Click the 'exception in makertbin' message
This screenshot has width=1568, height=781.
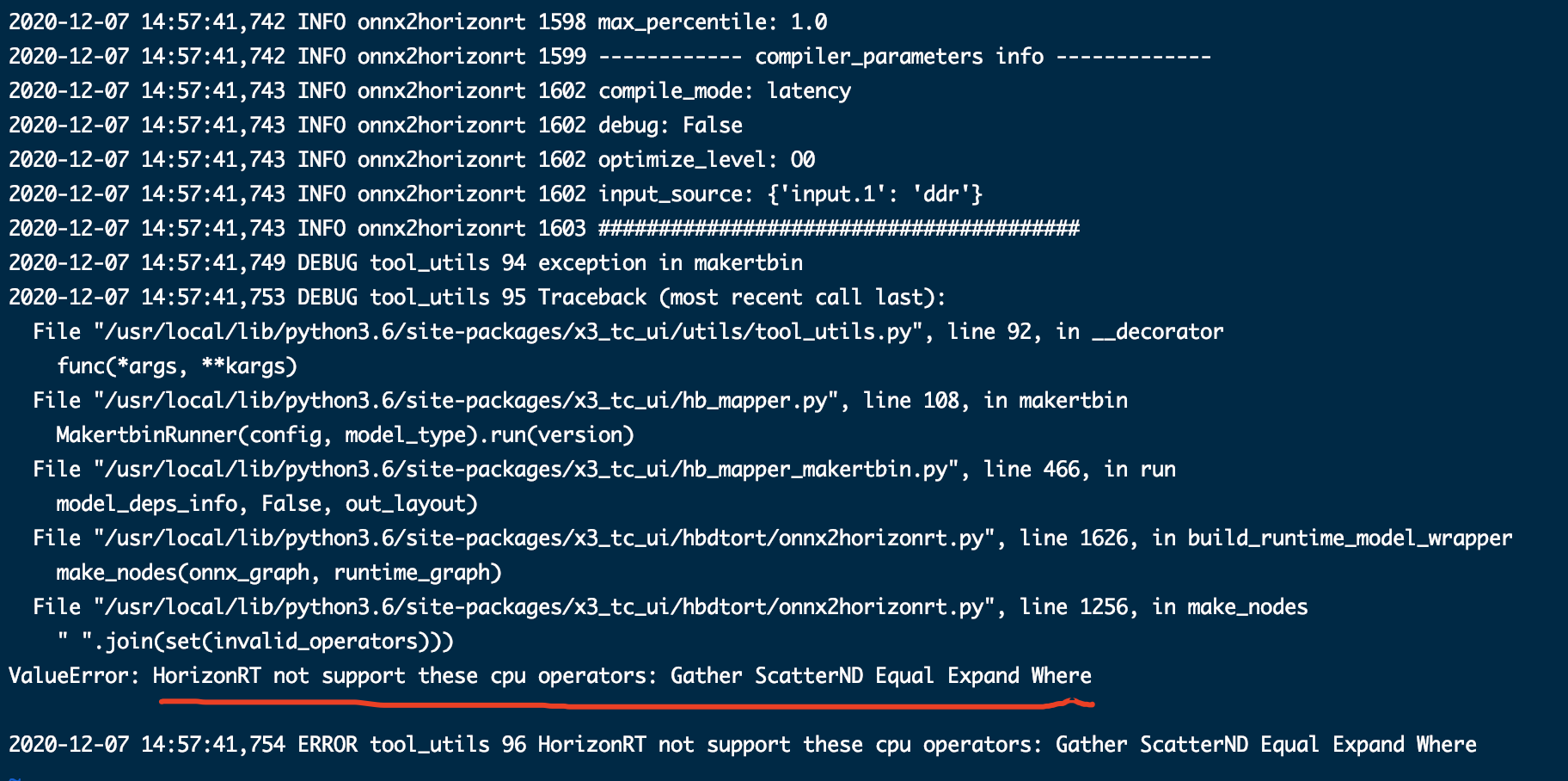point(670,263)
